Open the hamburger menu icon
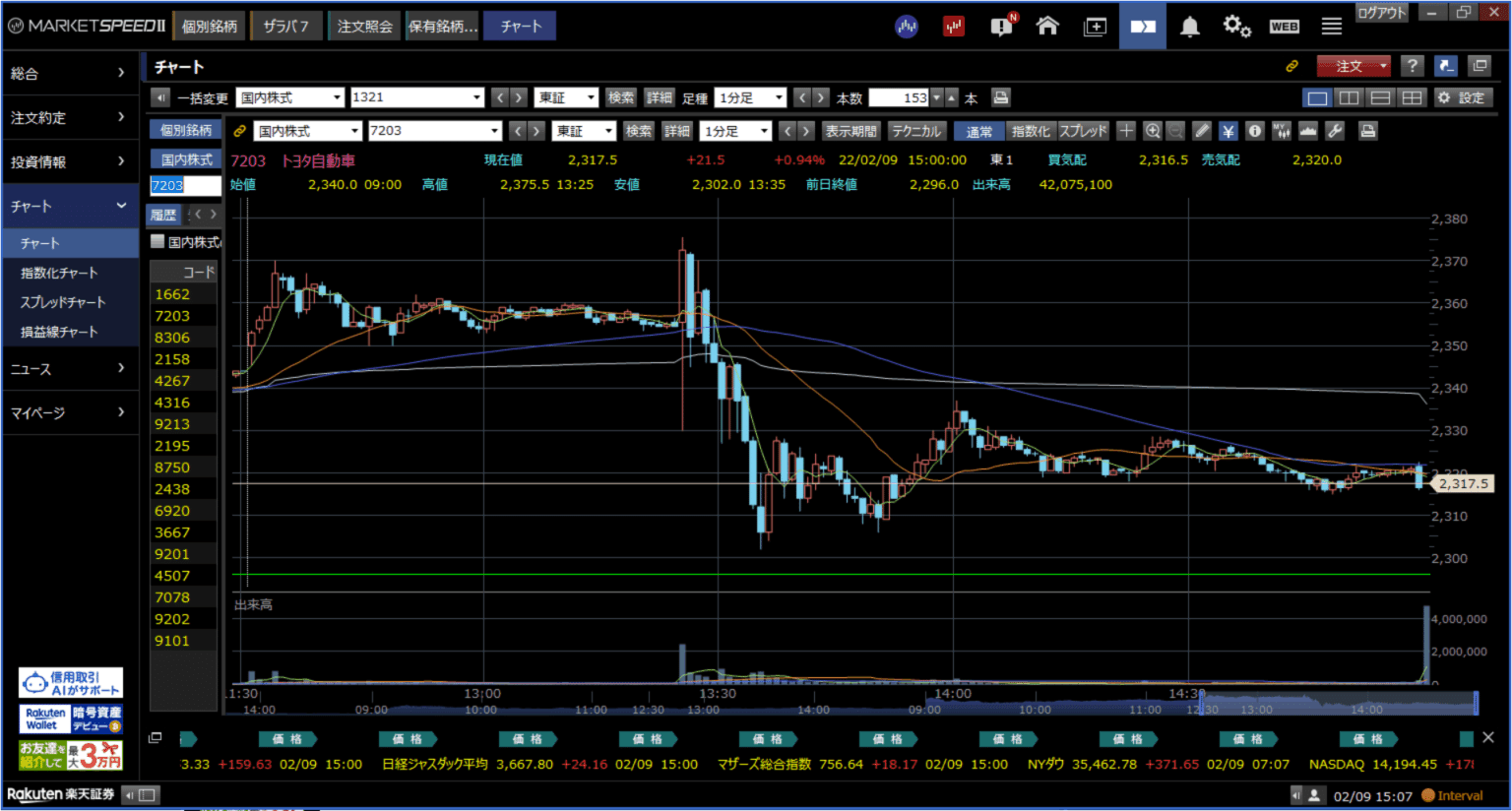 [1332, 27]
